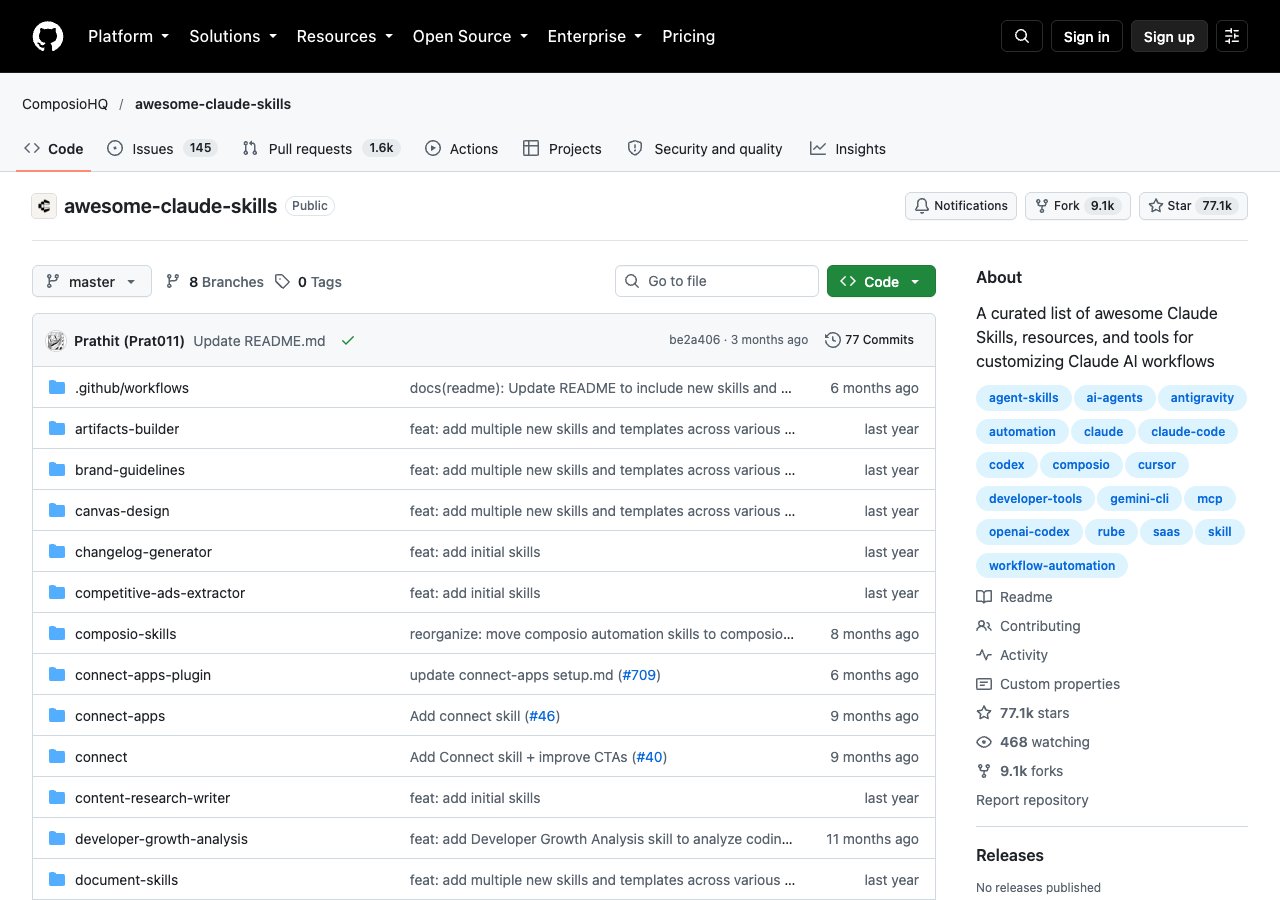The width and height of the screenshot is (1280, 900).
Task: Click the people icon beside Contributing
Action: 984,626
